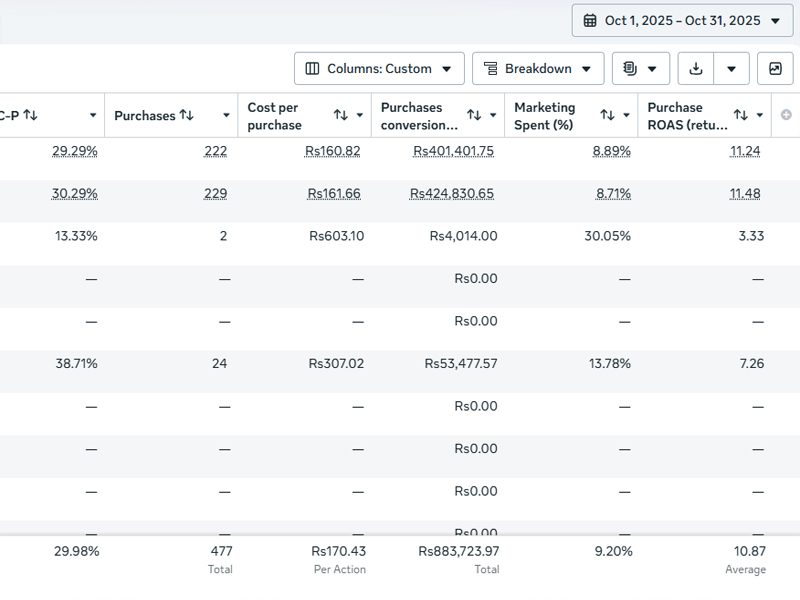Click the Breakdown rows icon
Screen dimensions: 800x600
(491, 68)
